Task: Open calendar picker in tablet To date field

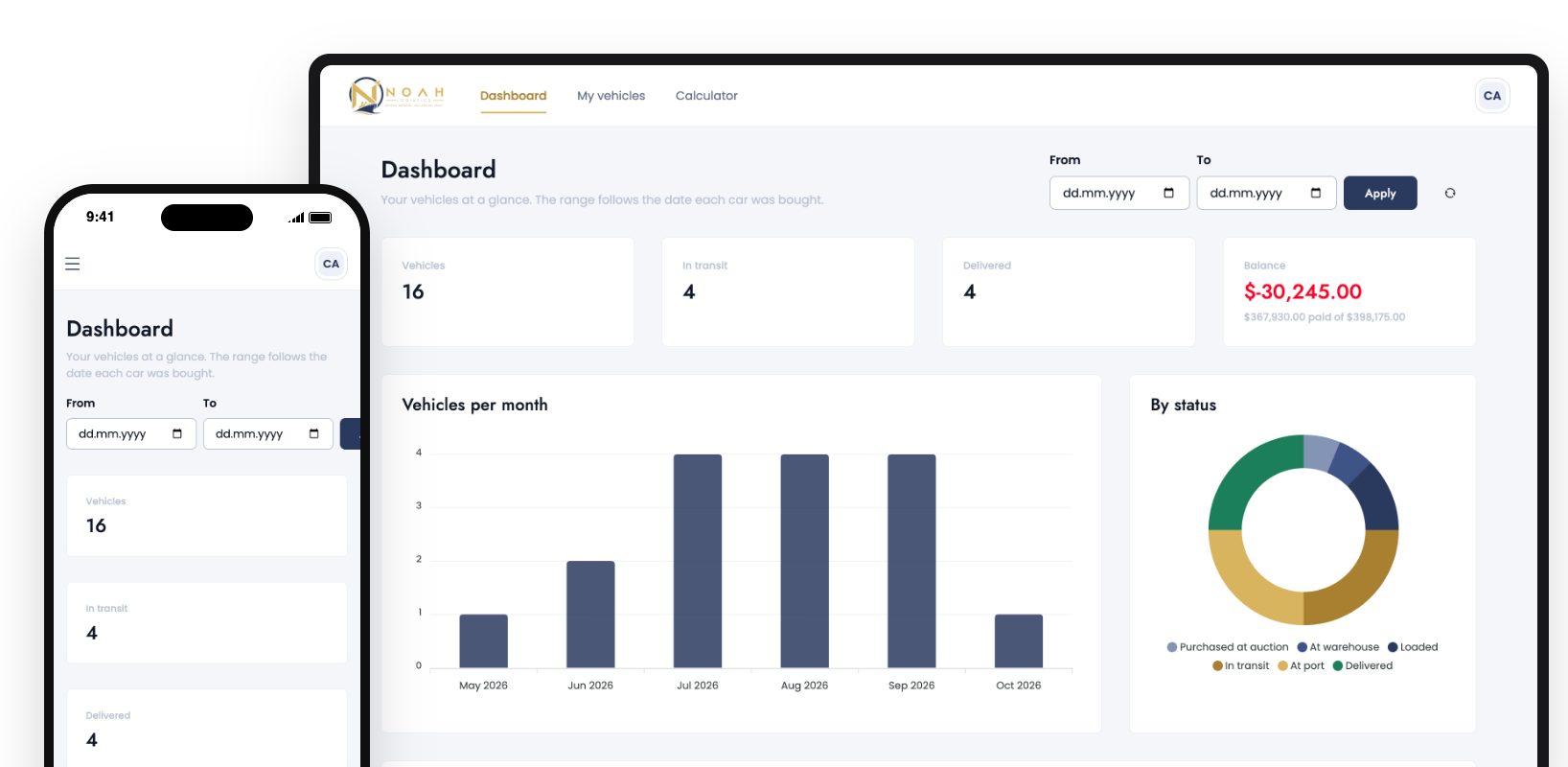Action: (1316, 193)
